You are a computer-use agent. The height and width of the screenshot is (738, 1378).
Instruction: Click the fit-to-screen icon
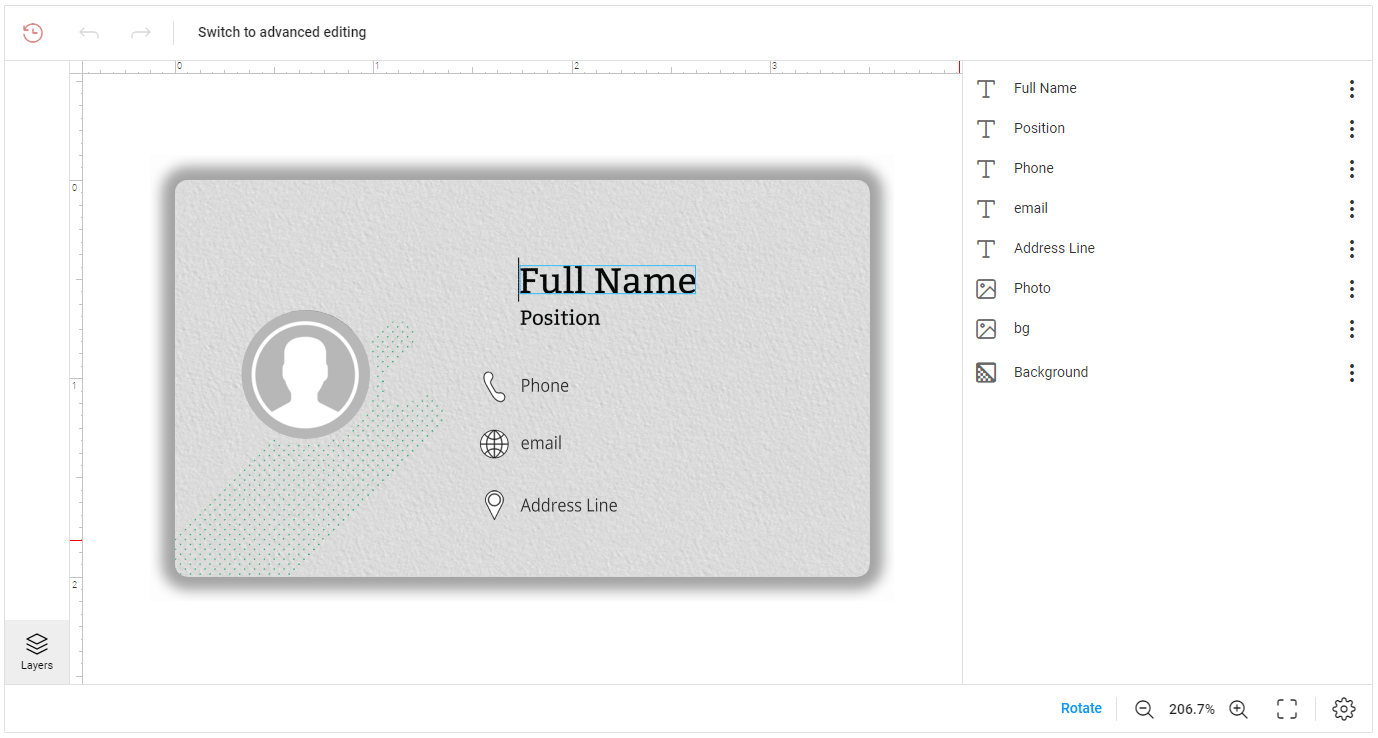(x=1287, y=709)
